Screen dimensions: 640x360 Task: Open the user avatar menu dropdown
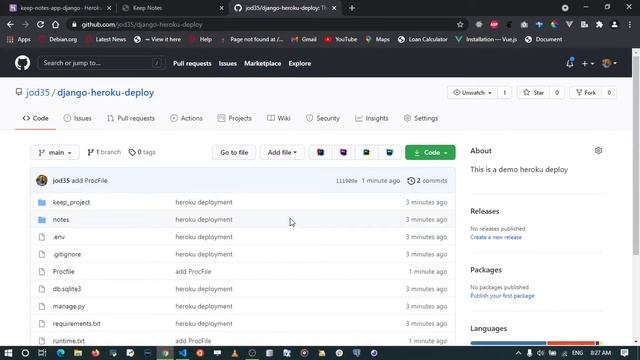tap(609, 63)
